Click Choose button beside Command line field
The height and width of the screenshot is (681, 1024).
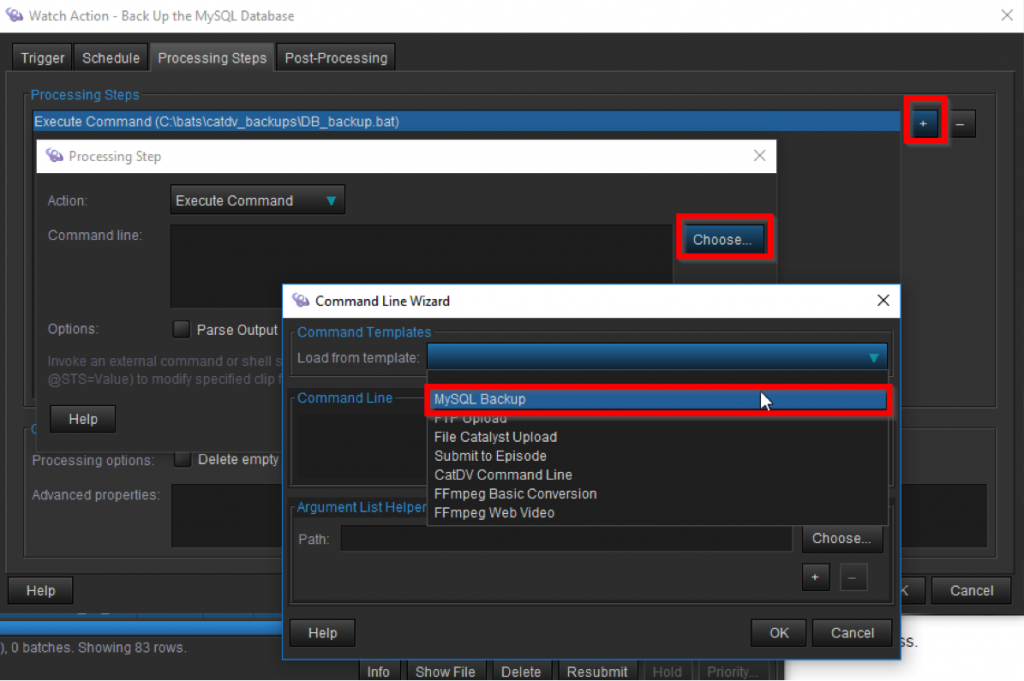722,240
